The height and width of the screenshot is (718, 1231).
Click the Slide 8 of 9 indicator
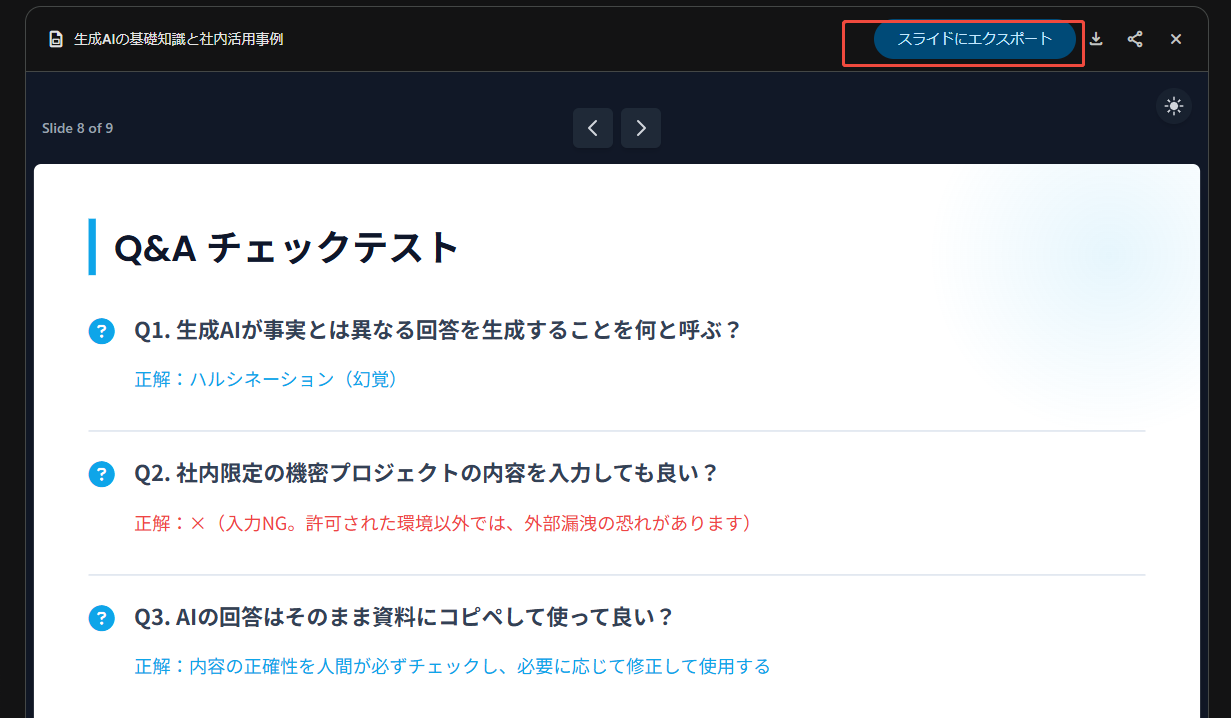point(77,128)
